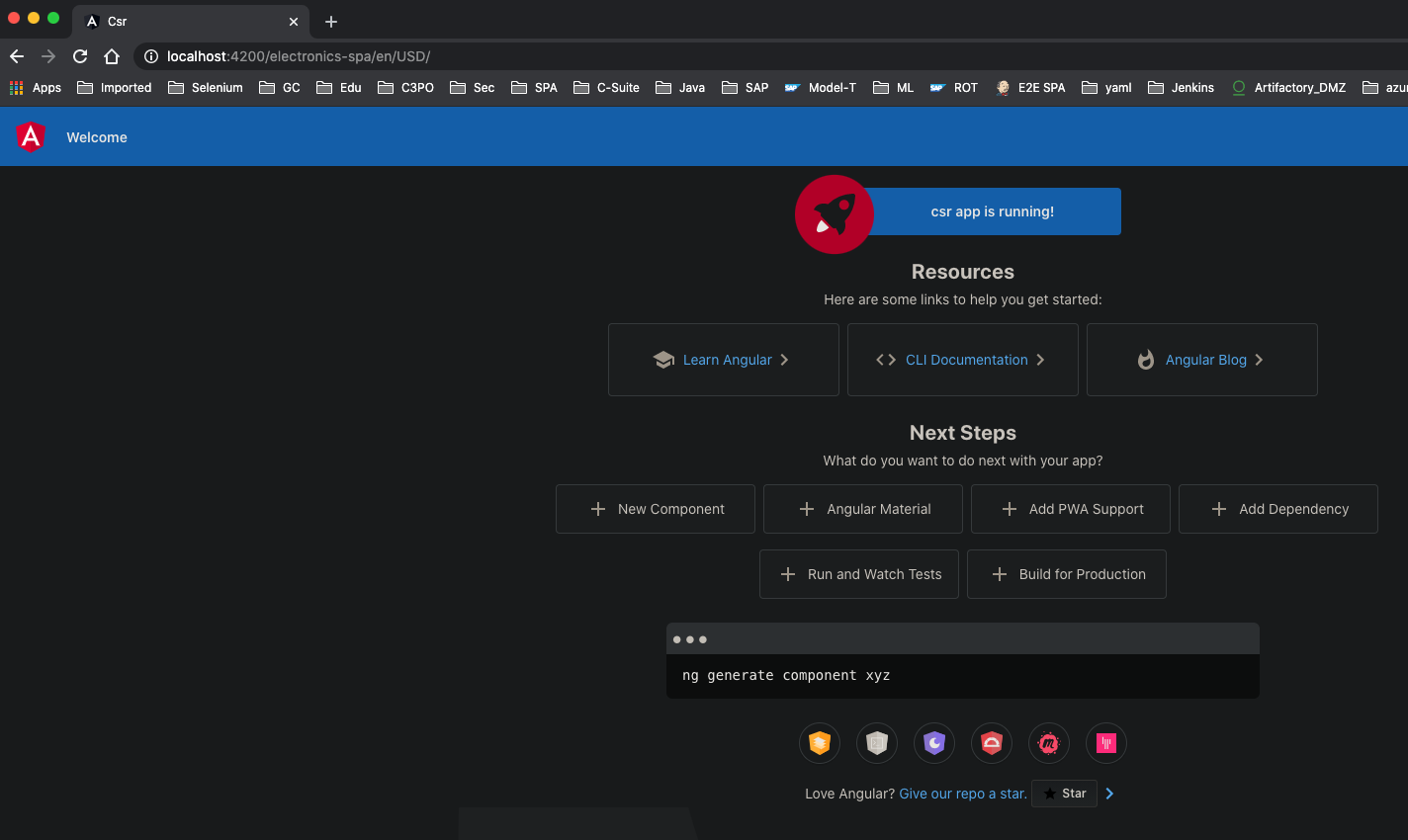This screenshot has height=840, width=1408.
Task: Open the Angular CLI grey shield icon
Action: coord(877,743)
